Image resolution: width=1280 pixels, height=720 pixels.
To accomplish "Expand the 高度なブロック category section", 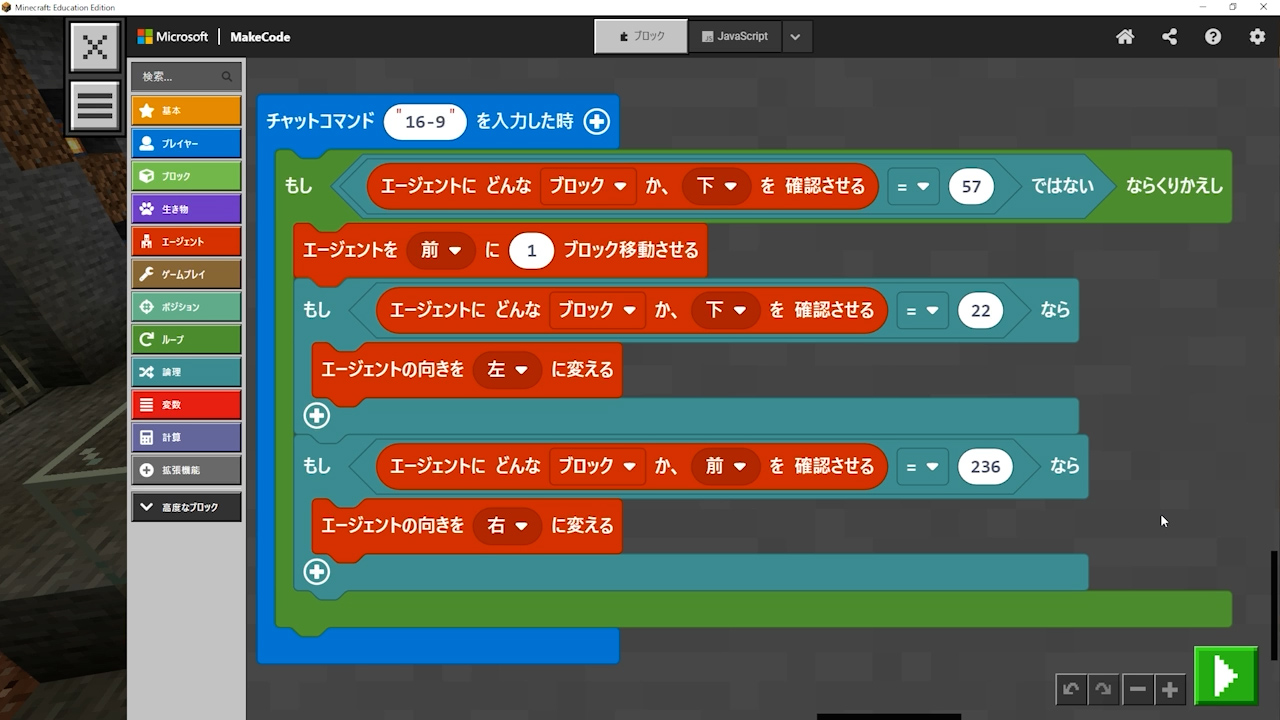I will [186, 507].
